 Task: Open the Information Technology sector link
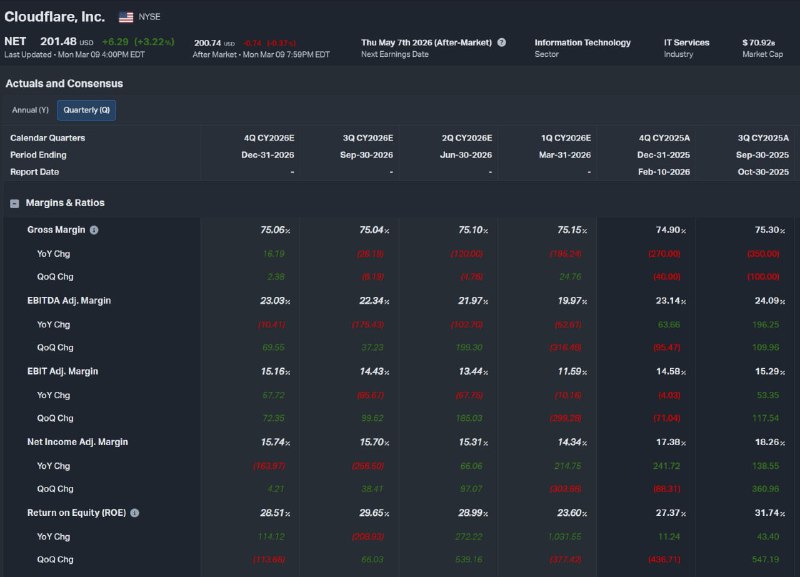[582, 43]
